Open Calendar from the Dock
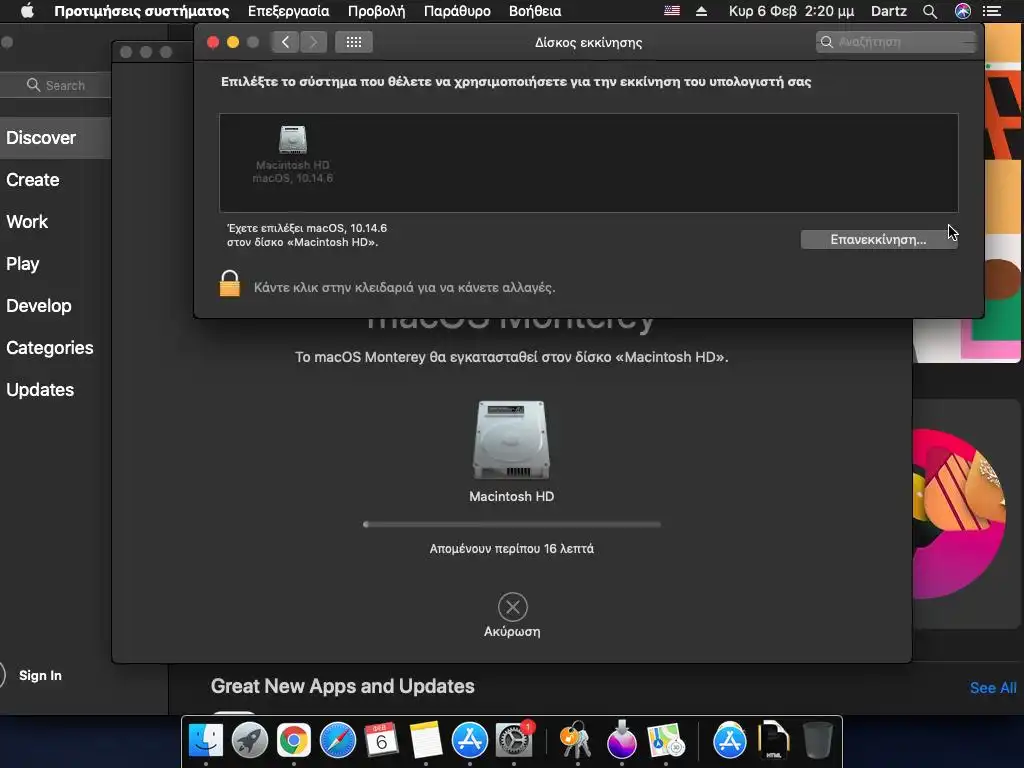The image size is (1024, 768). [x=381, y=740]
